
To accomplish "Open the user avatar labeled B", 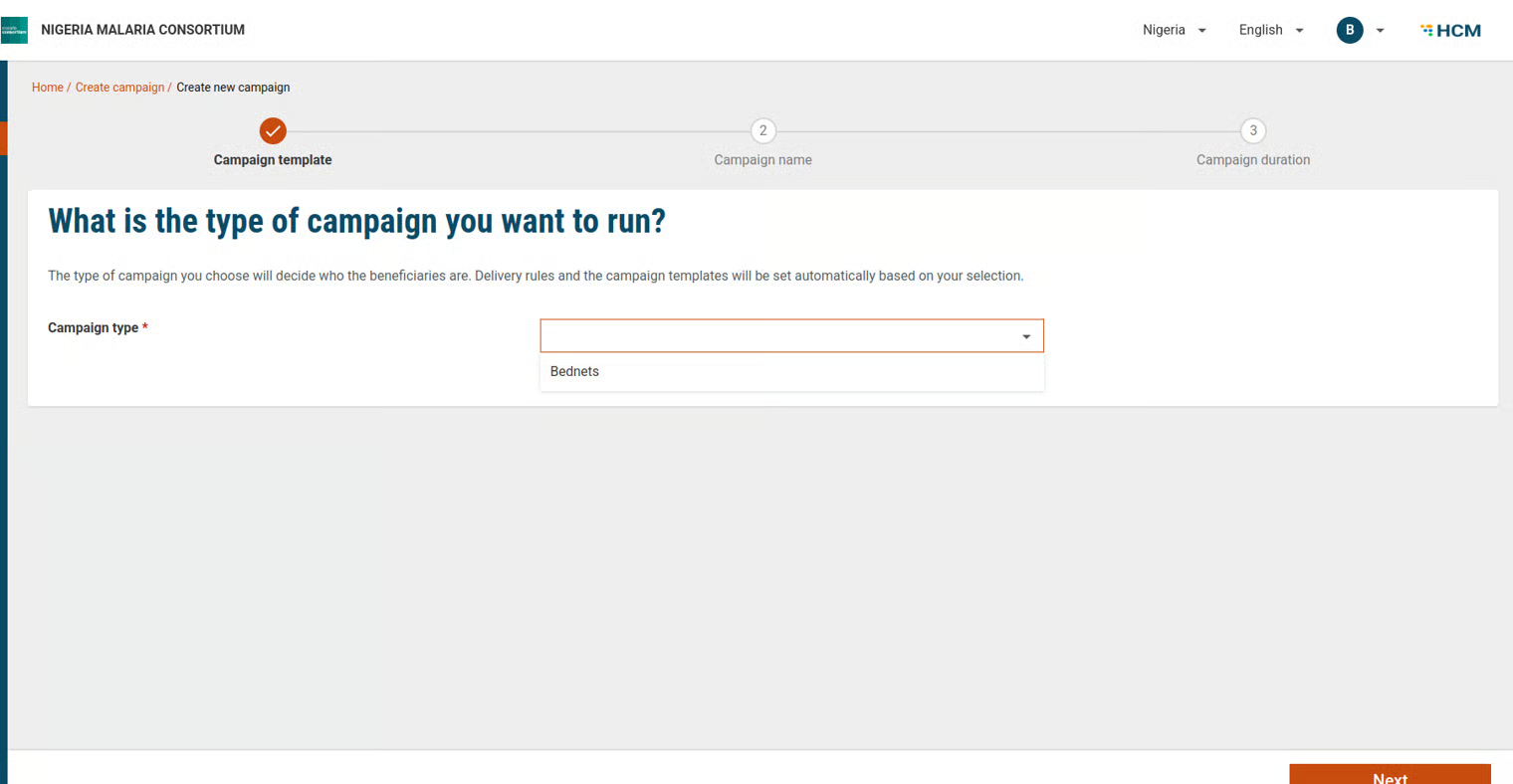I will (x=1349, y=30).
